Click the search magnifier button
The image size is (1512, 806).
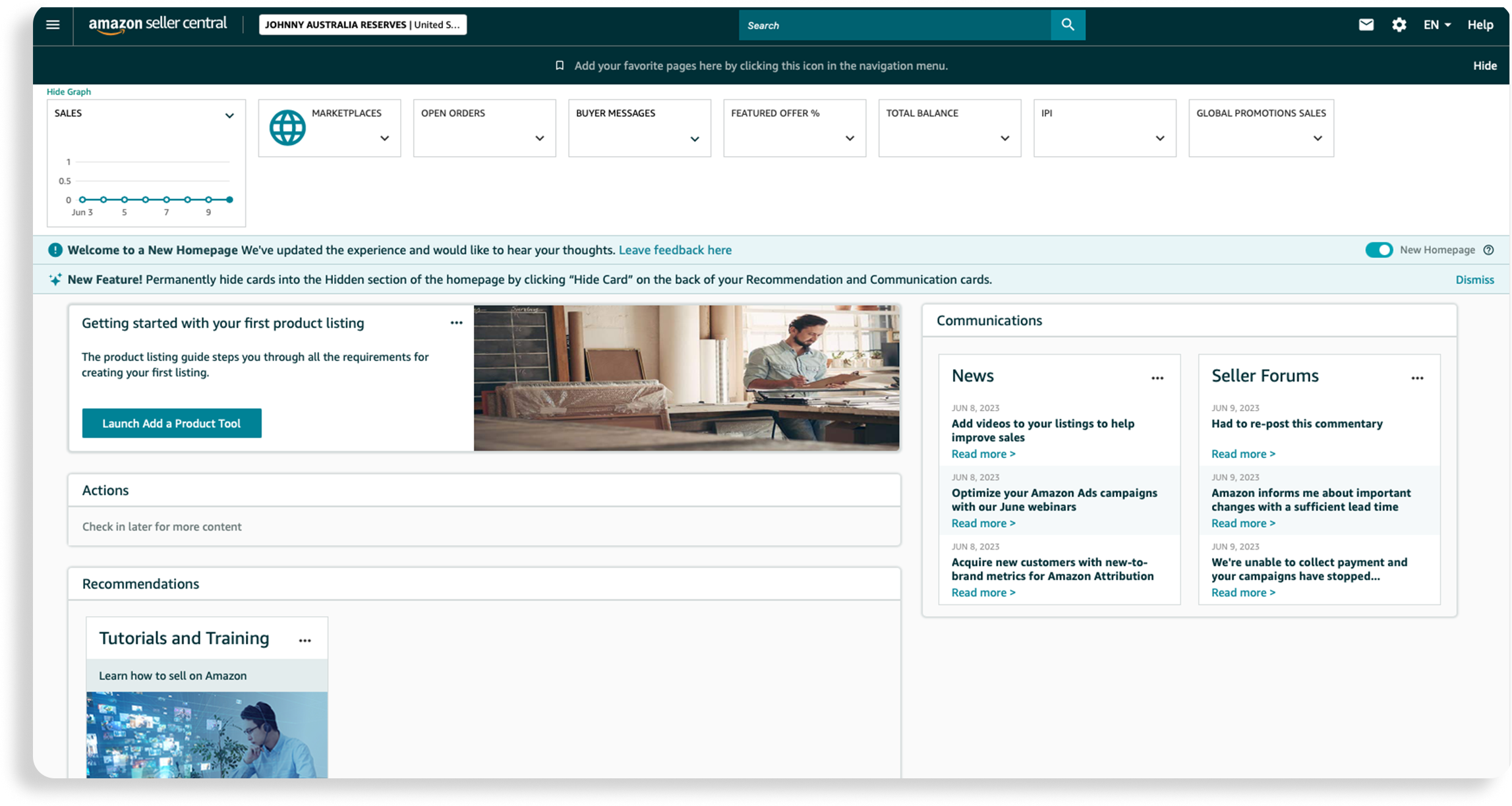1068,25
